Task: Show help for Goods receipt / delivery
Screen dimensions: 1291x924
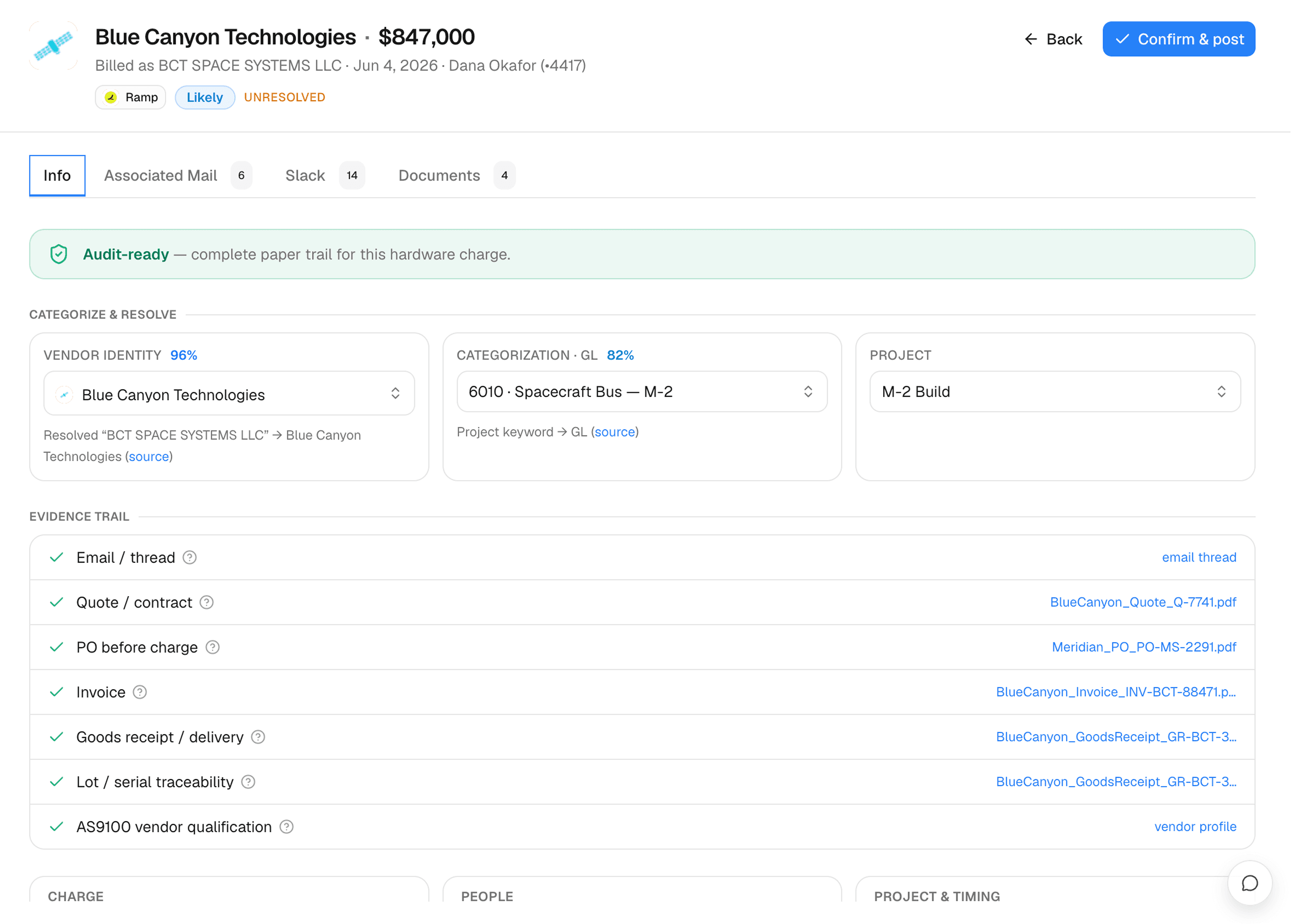Action: pyautogui.click(x=258, y=737)
